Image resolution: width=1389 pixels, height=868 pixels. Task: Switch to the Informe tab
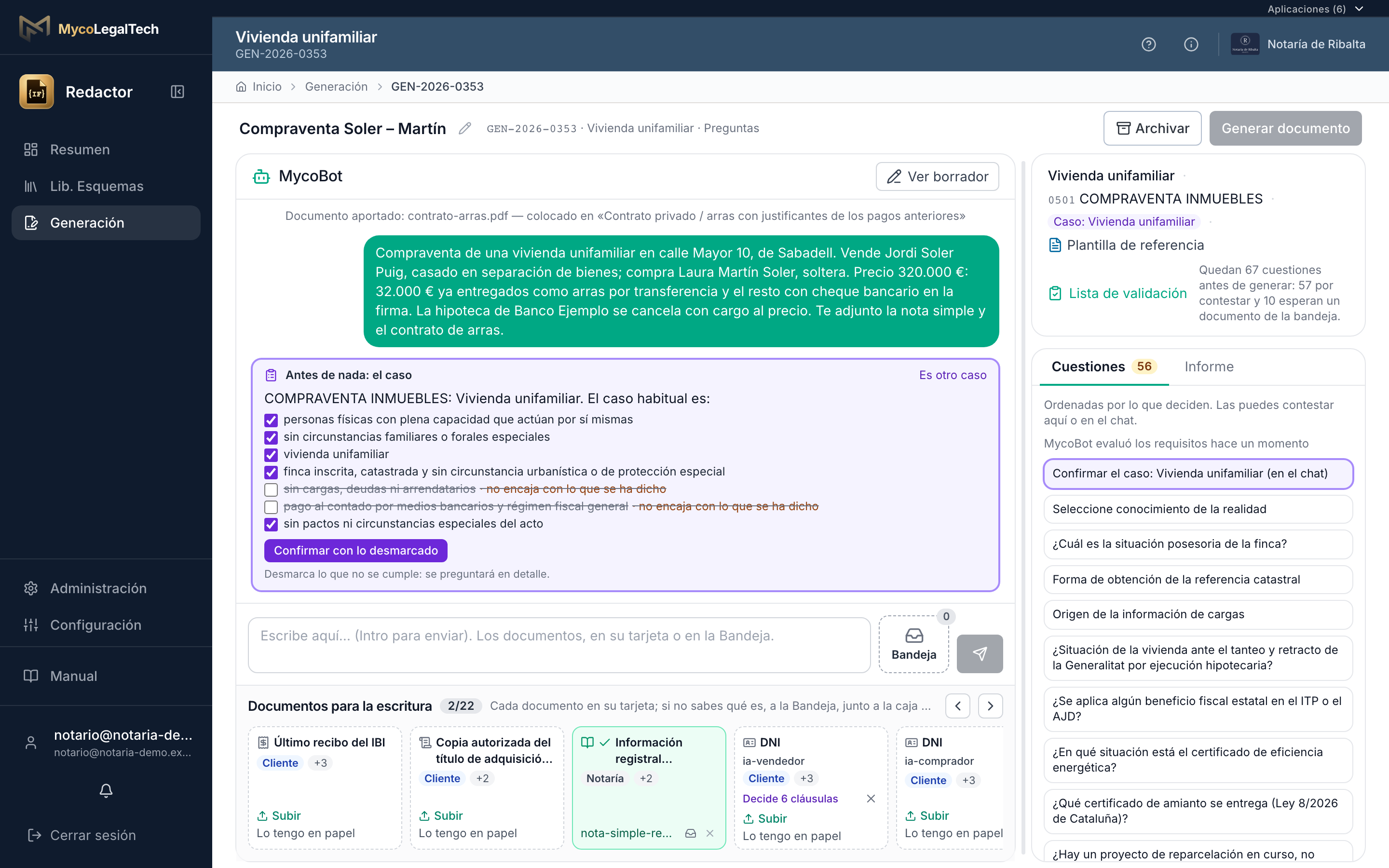[1209, 366]
